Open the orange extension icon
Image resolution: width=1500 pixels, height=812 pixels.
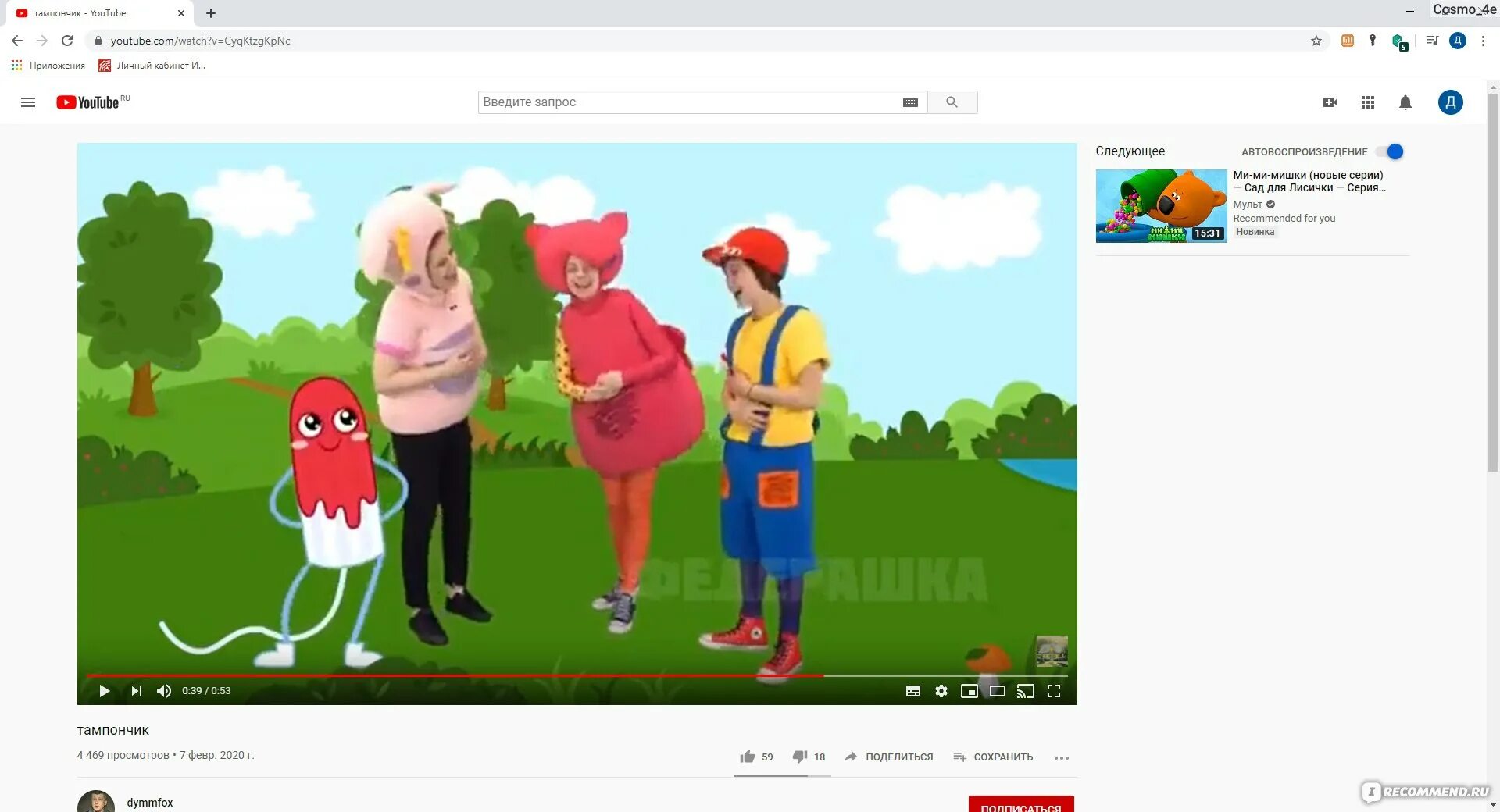pyautogui.click(x=1348, y=41)
